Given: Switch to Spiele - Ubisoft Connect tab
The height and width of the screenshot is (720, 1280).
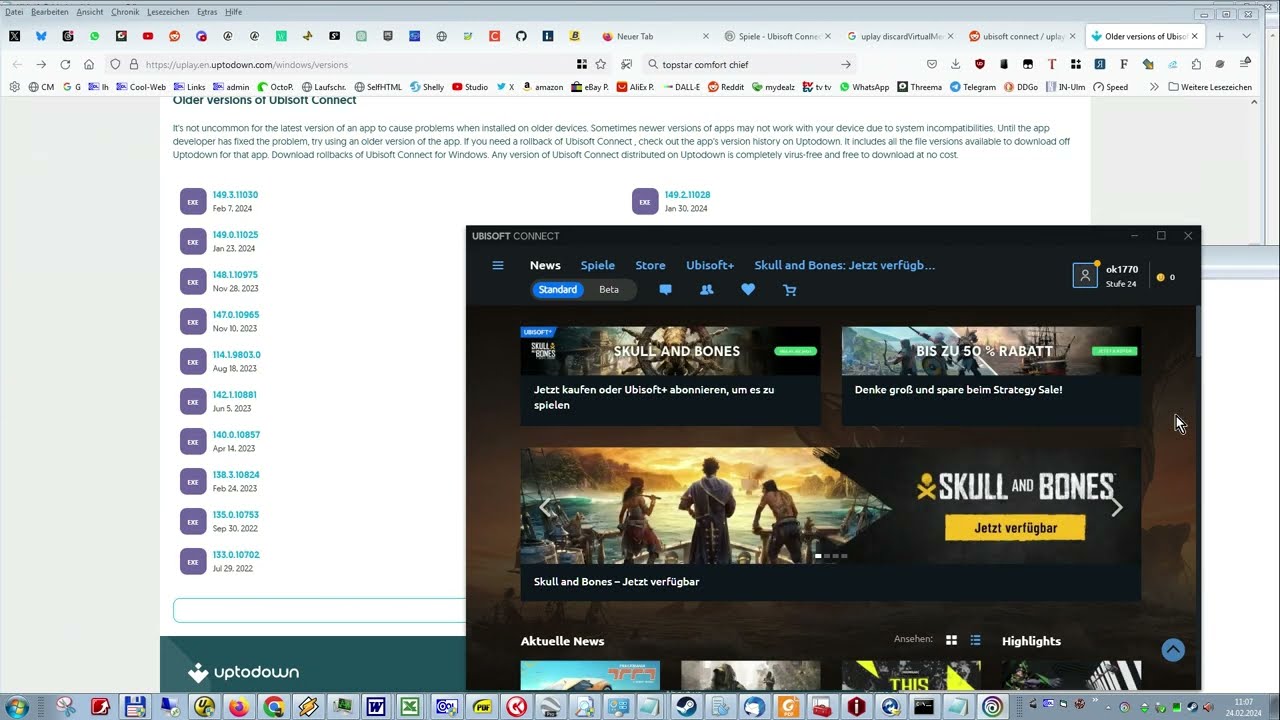Looking at the screenshot, I should (777, 36).
